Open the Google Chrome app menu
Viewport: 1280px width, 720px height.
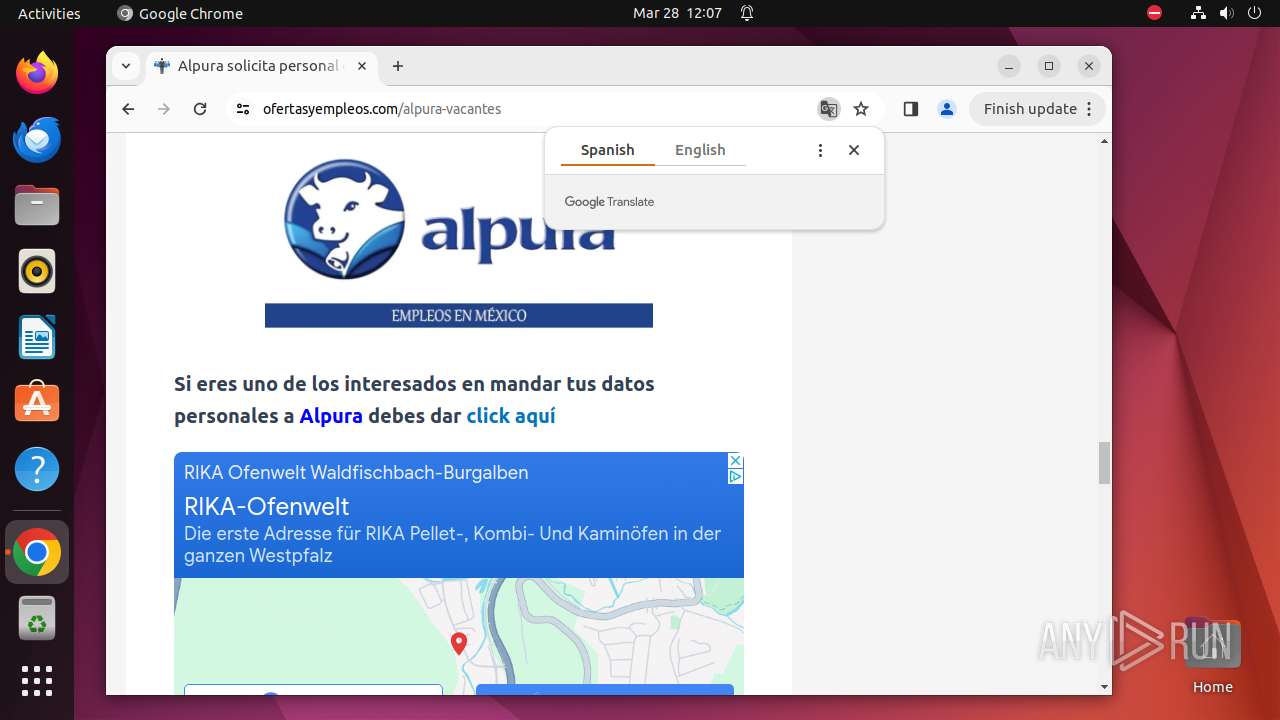tap(180, 13)
